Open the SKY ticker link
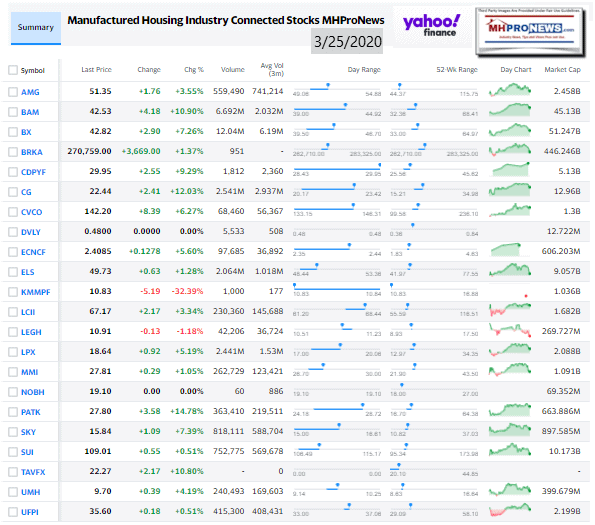 pyautogui.click(x=28, y=432)
